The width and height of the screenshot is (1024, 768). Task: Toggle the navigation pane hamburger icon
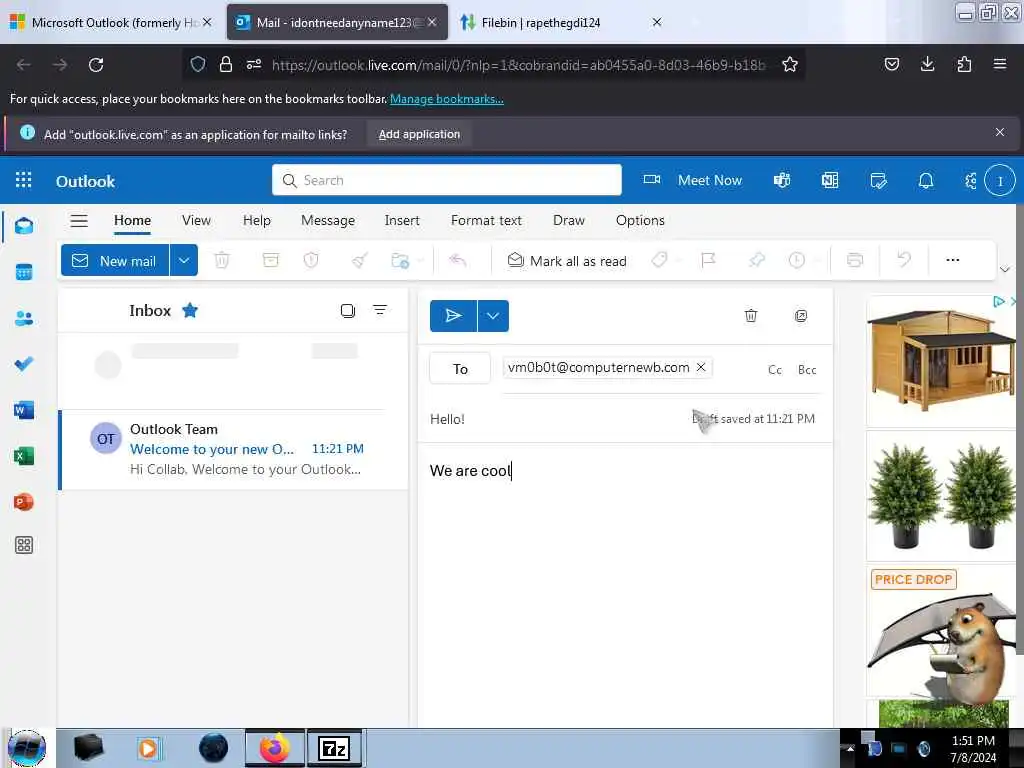pos(79,221)
